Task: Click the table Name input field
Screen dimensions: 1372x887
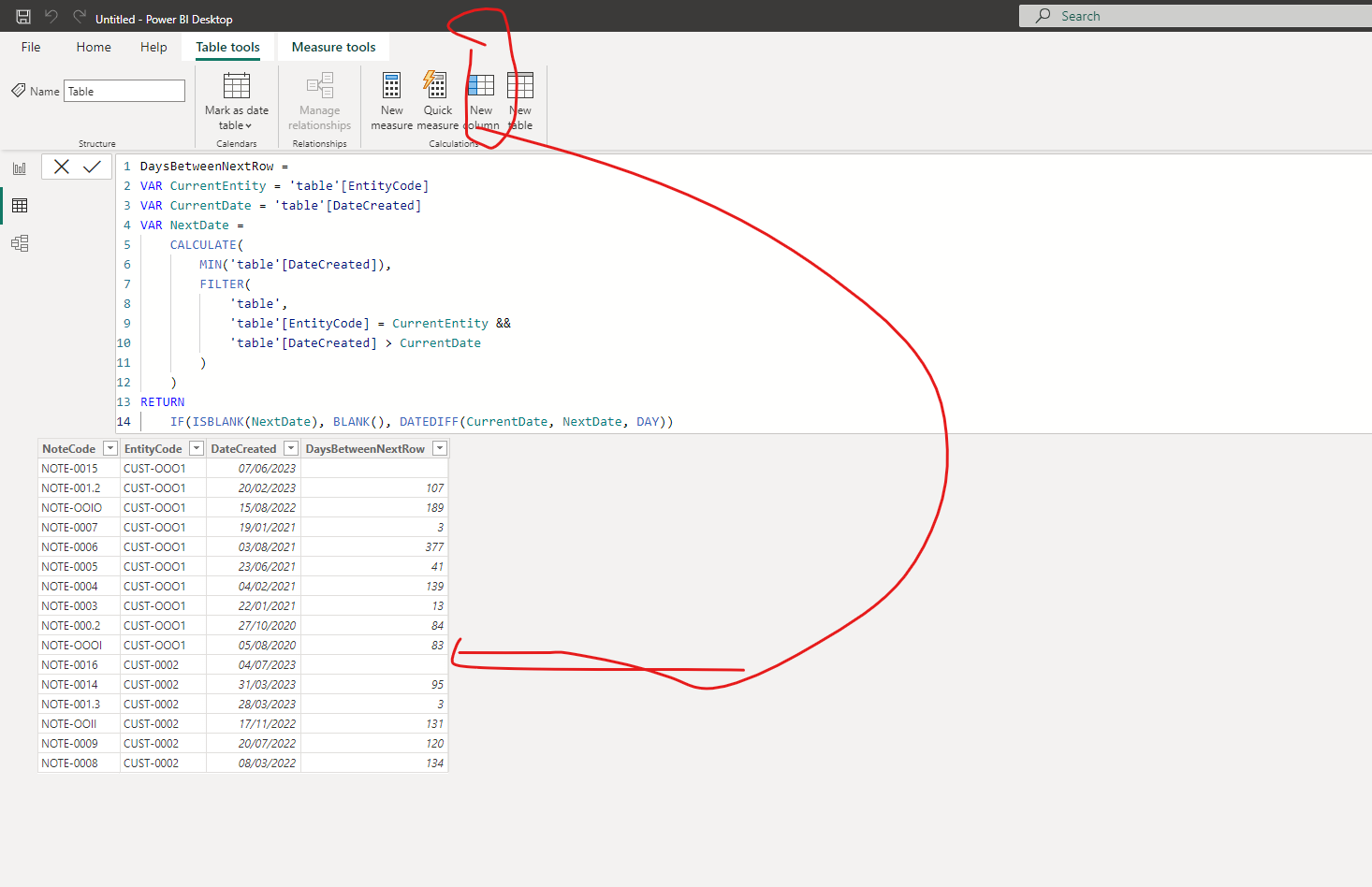Action: point(124,91)
